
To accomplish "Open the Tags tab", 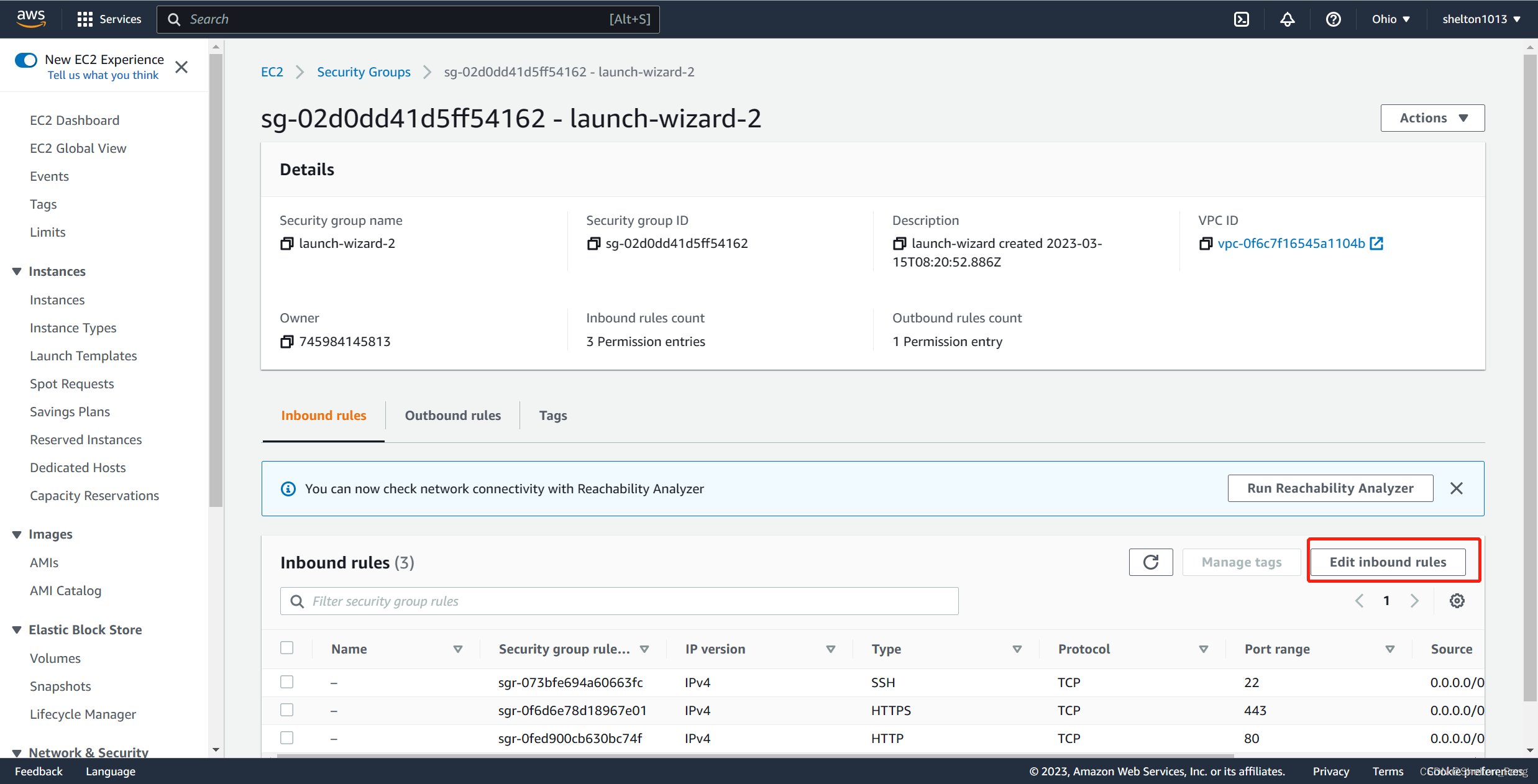I will click(x=552, y=416).
